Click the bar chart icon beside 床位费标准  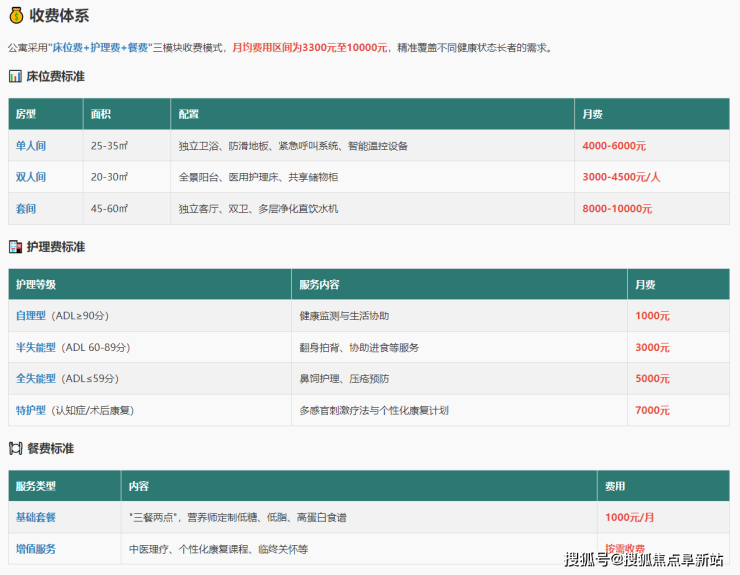pyautogui.click(x=15, y=76)
